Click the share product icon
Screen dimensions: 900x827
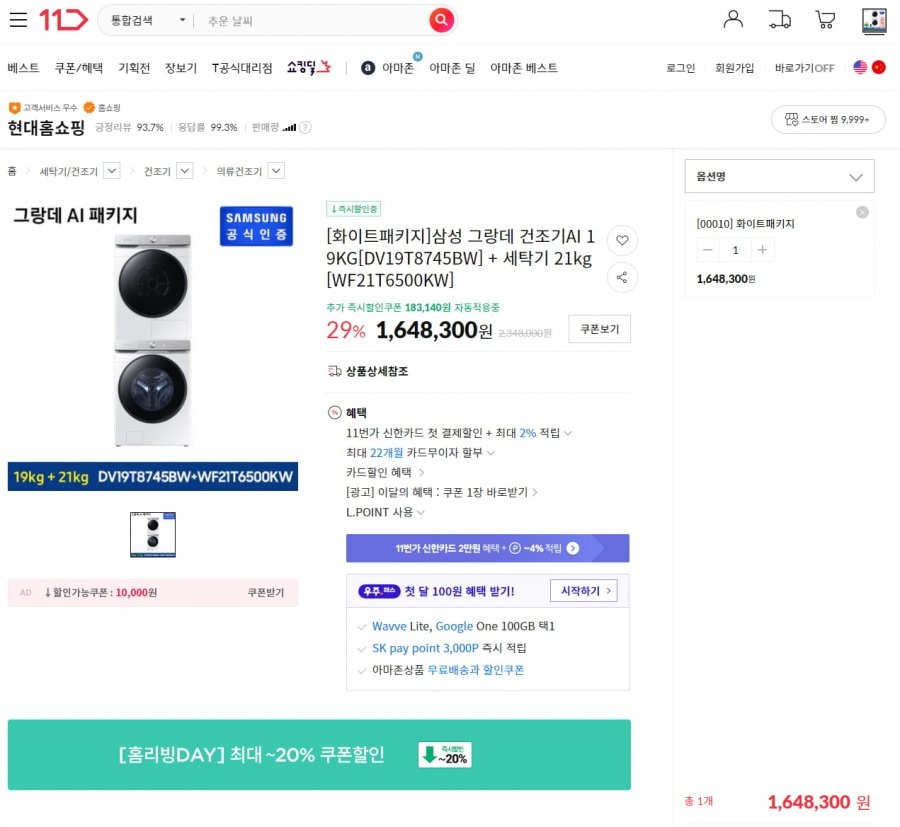point(622,278)
